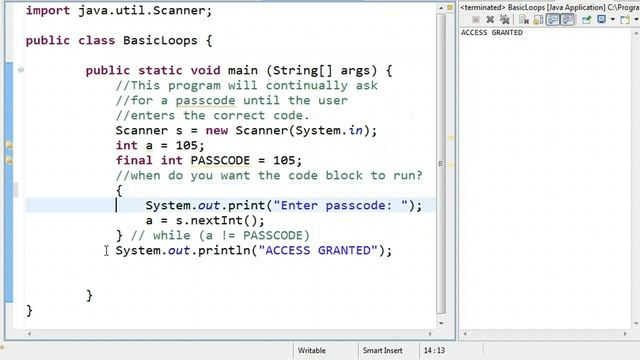The image size is (640, 360).
Task: Click '//when do you want the code block' comment
Action: point(269,176)
